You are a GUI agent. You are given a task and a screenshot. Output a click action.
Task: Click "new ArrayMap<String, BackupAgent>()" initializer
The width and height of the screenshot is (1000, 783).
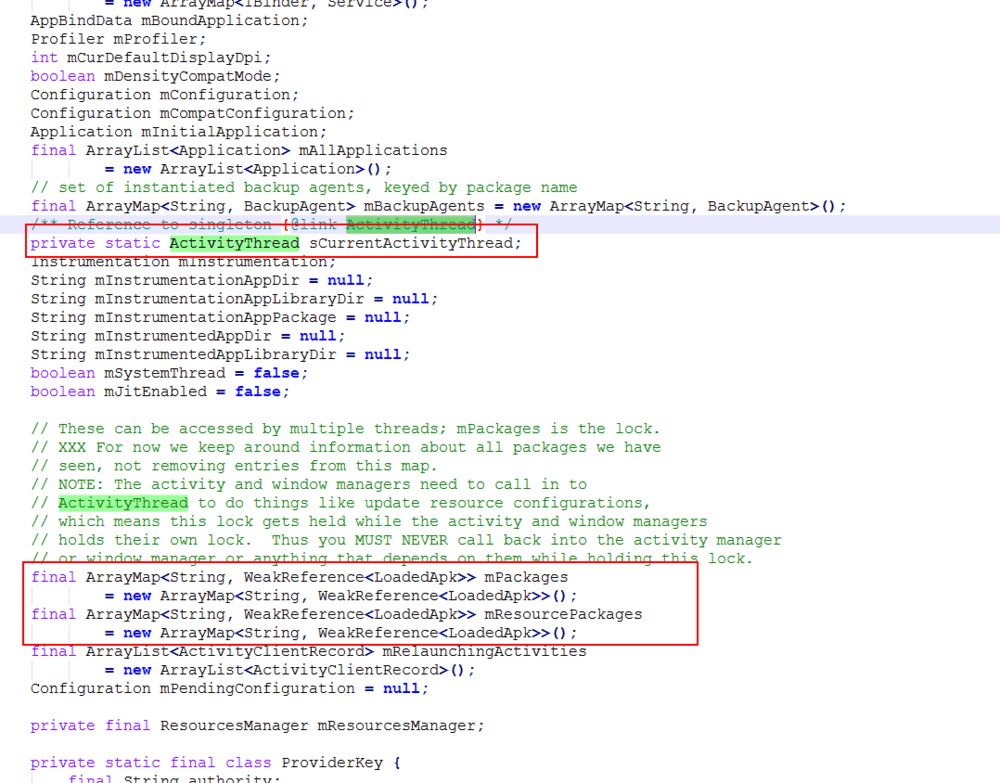[x=673, y=206]
